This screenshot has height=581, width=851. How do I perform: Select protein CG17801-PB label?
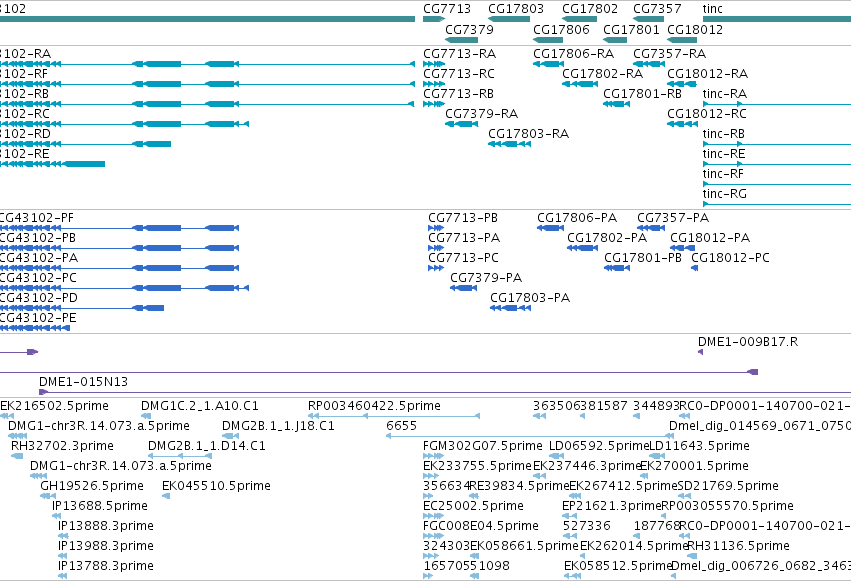[643, 258]
